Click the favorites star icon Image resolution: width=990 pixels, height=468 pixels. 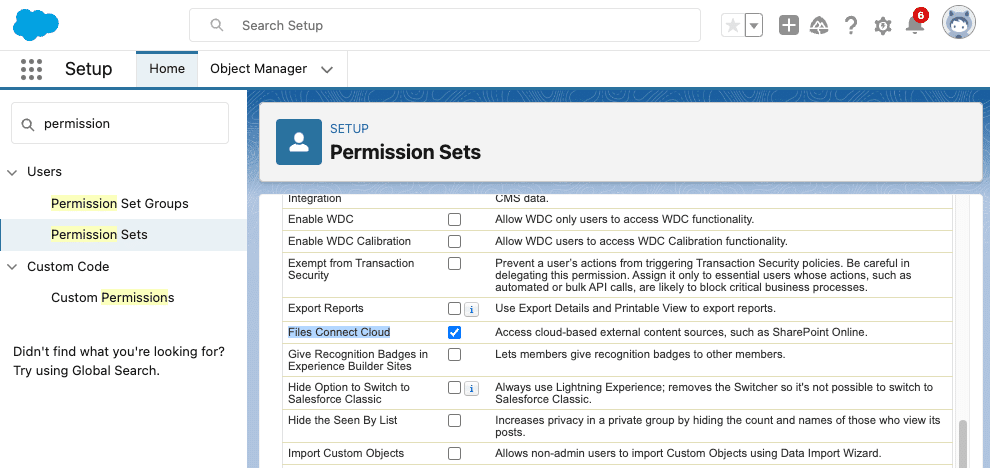pyautogui.click(x=733, y=26)
